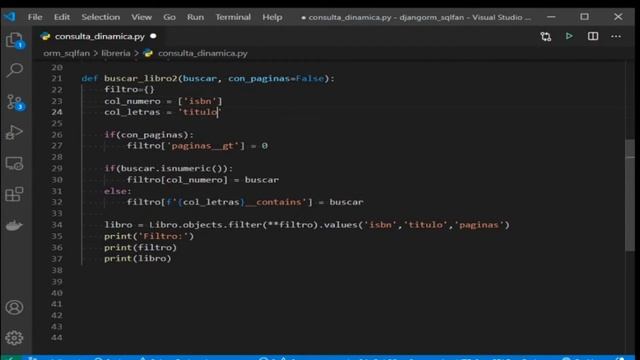Click 'Libro.objects.filter' on line 34
This screenshot has width=640, height=360.
(x=205, y=225)
